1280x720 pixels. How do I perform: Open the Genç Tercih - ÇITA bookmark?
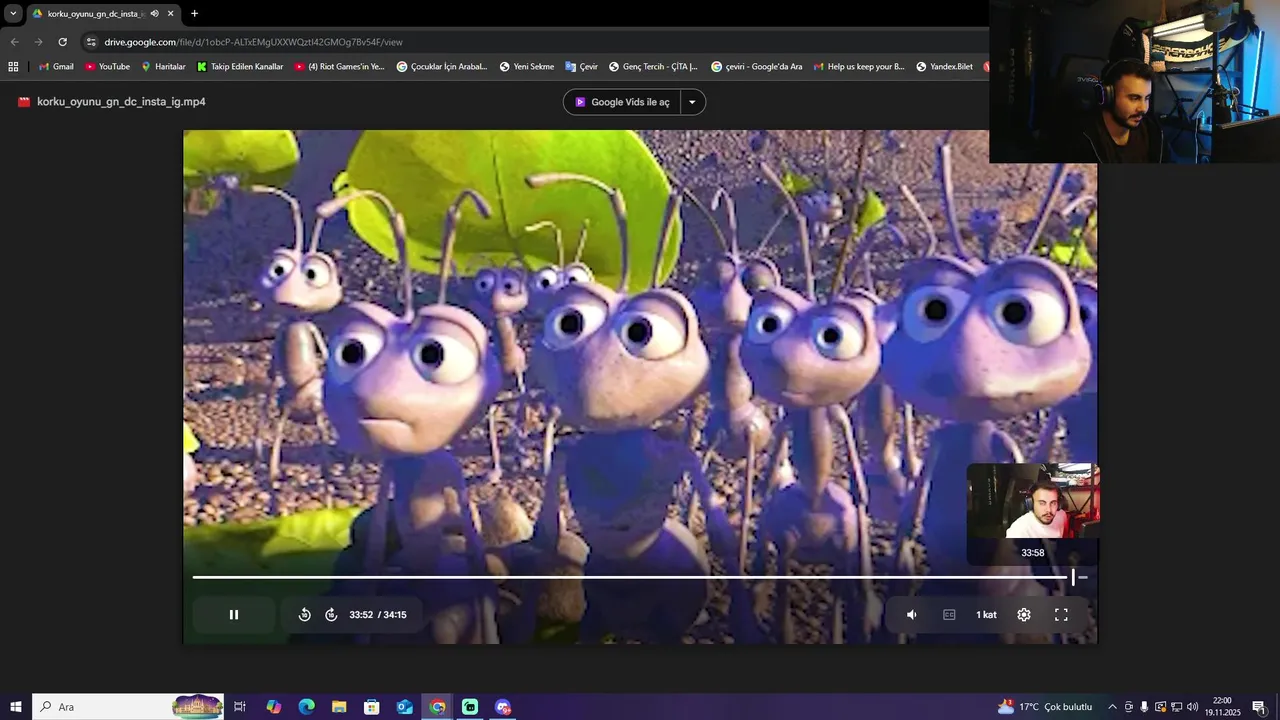(x=653, y=67)
